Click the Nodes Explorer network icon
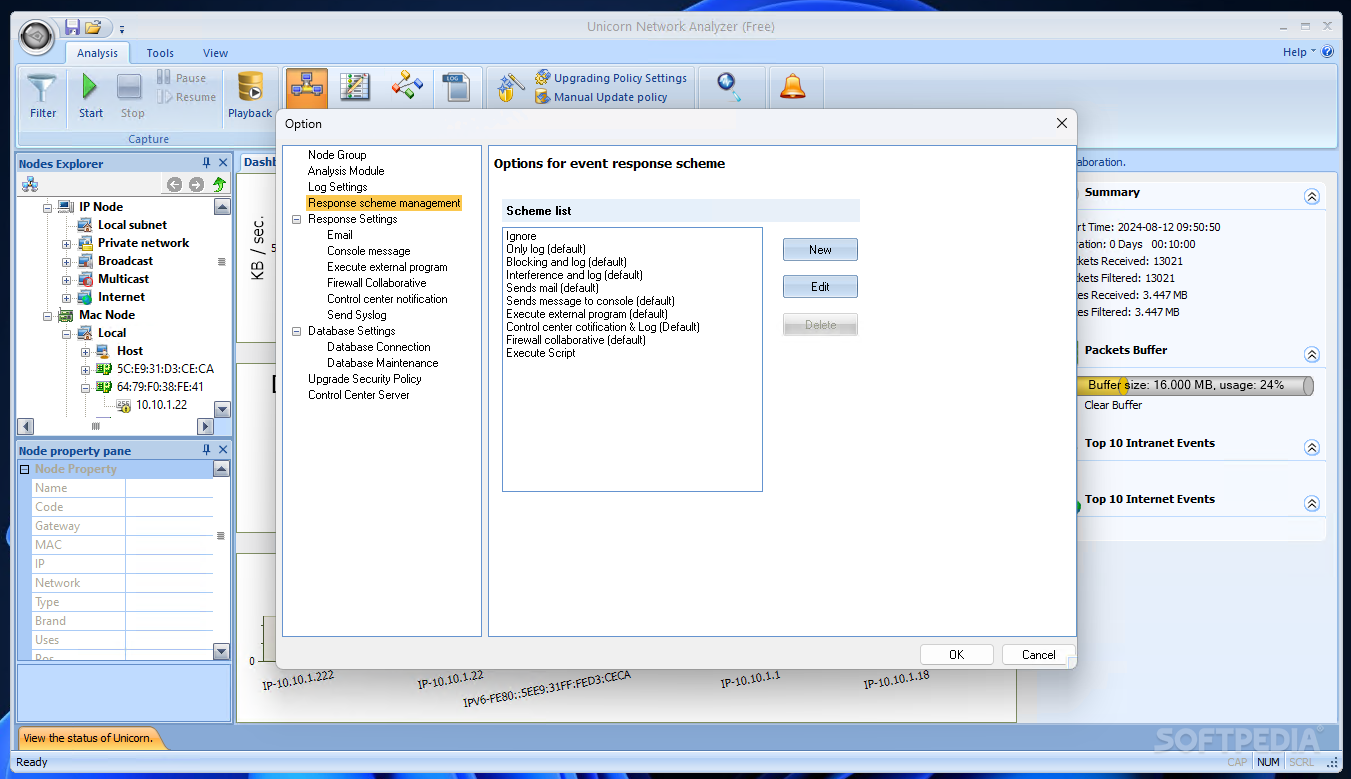Viewport: 1351px width, 779px height. [30, 185]
